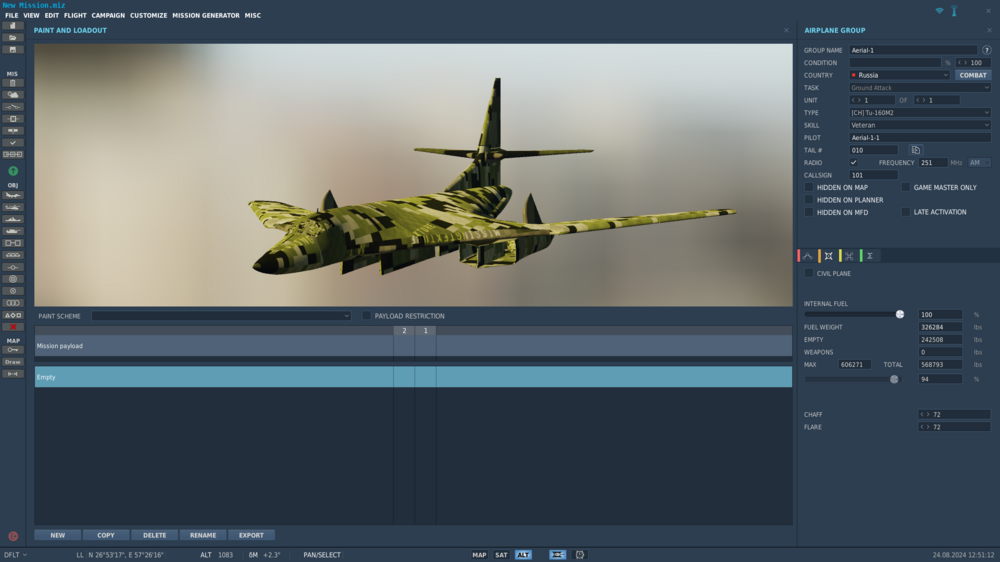Open the EDIT menu
The image size is (1000, 562).
pos(52,15)
